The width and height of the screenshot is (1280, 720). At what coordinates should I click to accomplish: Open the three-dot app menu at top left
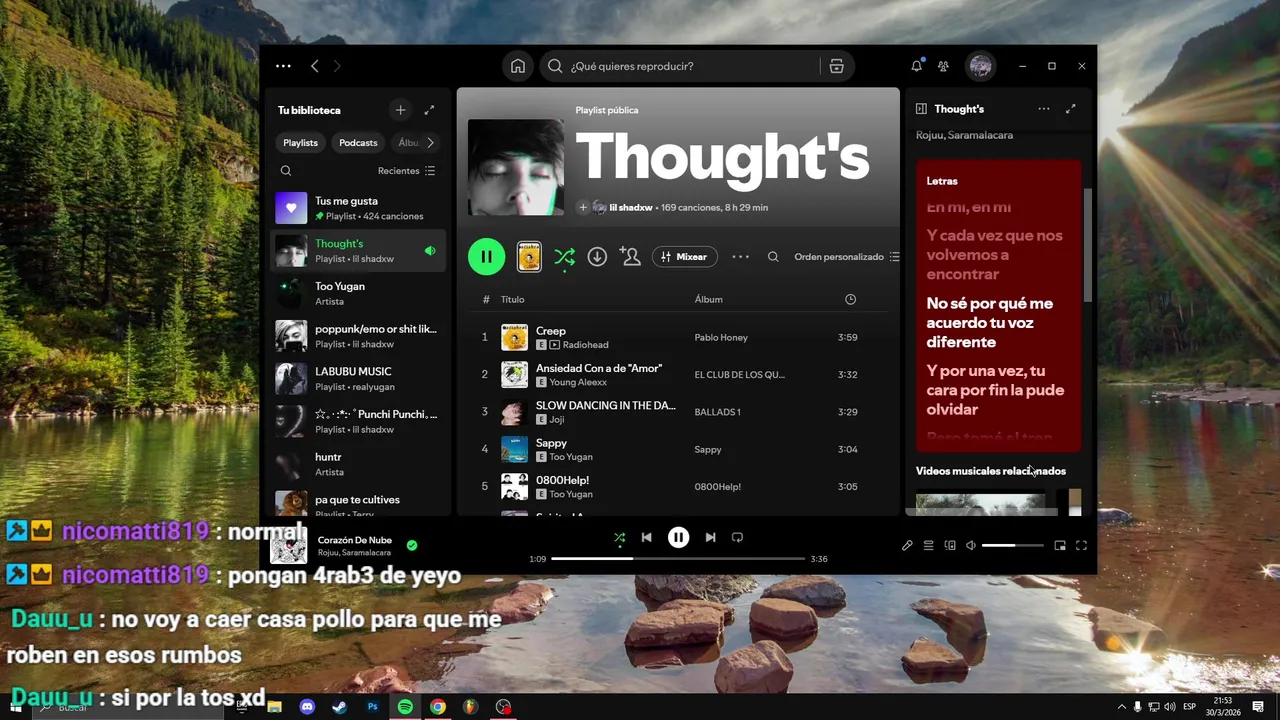click(283, 66)
